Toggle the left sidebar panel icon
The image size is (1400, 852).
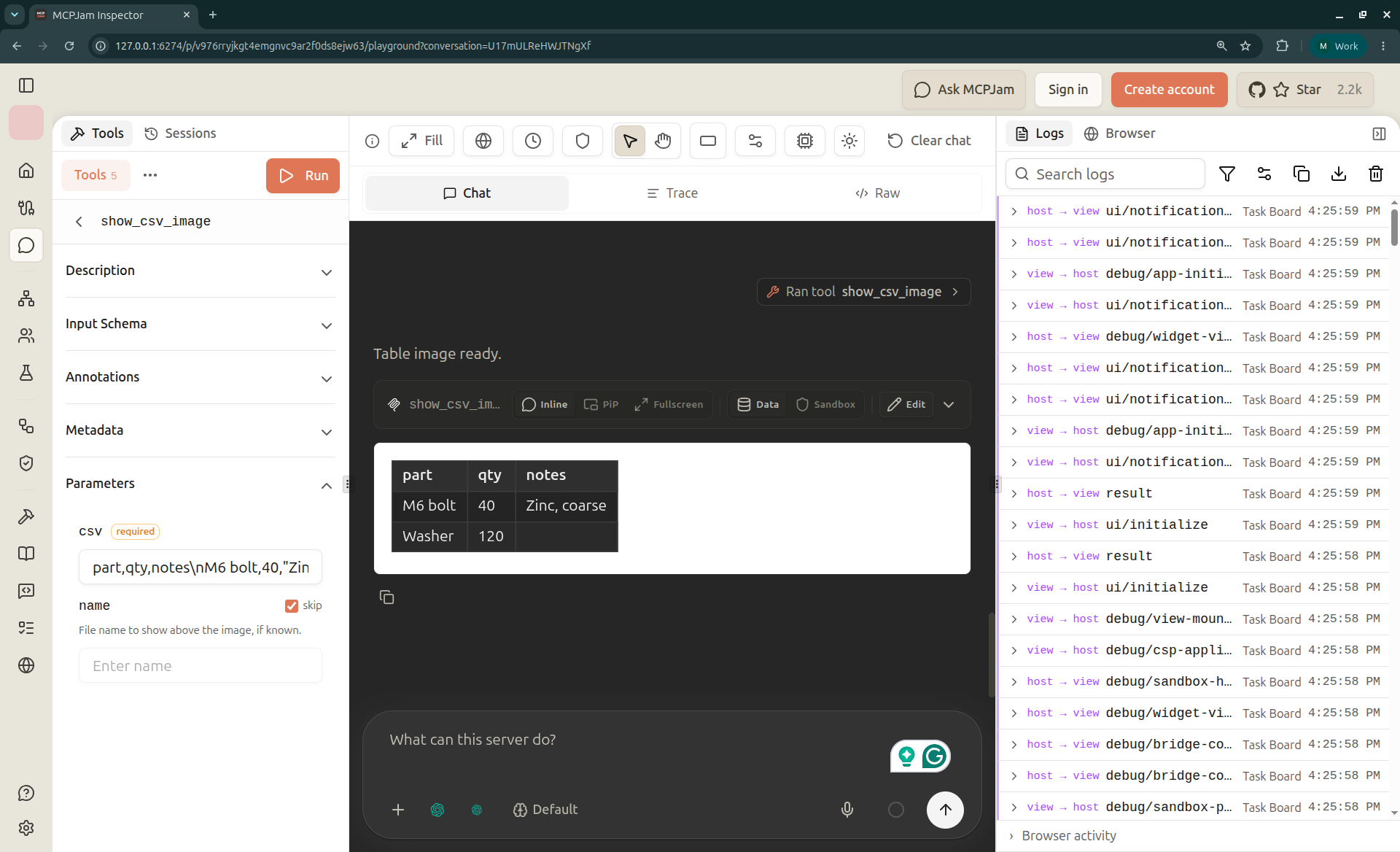26,85
